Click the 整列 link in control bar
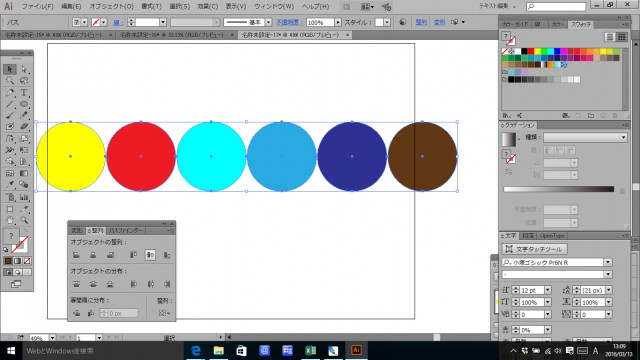The image size is (640, 360). click(x=421, y=22)
